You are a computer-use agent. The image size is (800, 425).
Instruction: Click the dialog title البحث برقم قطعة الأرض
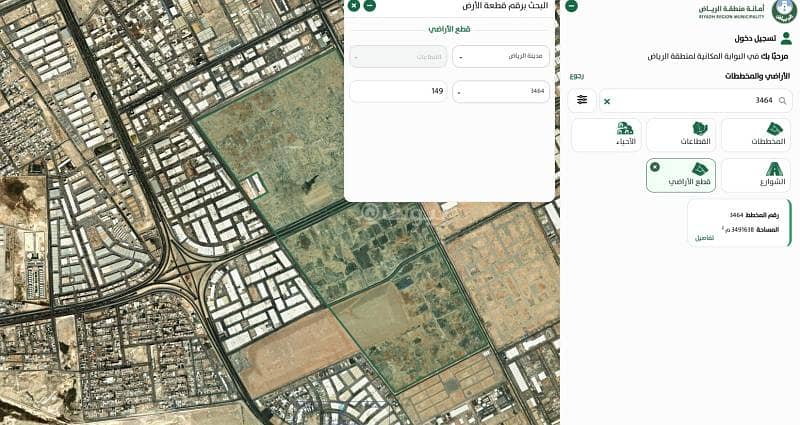click(x=505, y=6)
